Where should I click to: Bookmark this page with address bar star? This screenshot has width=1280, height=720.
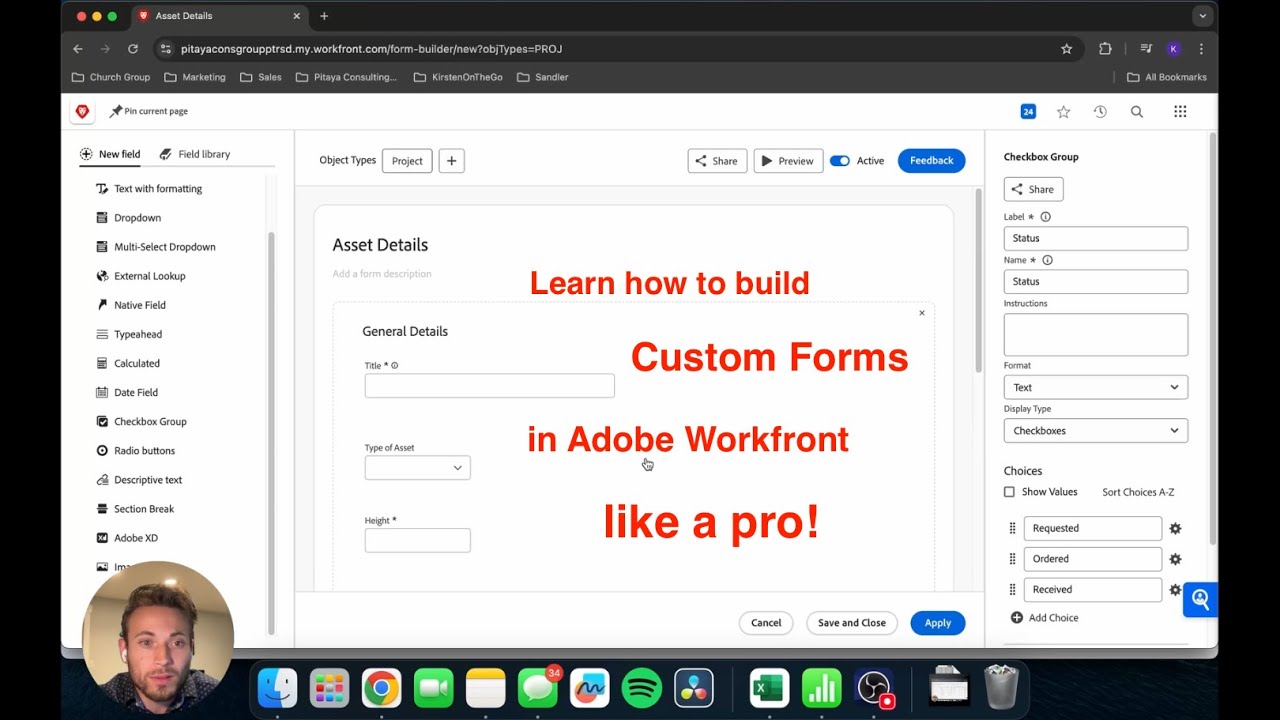(1066, 49)
